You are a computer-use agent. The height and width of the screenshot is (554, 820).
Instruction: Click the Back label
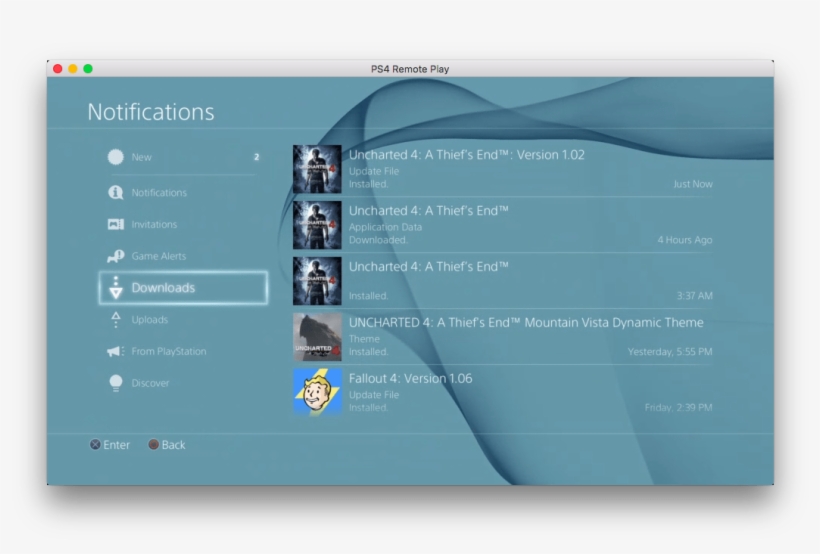[x=173, y=445]
